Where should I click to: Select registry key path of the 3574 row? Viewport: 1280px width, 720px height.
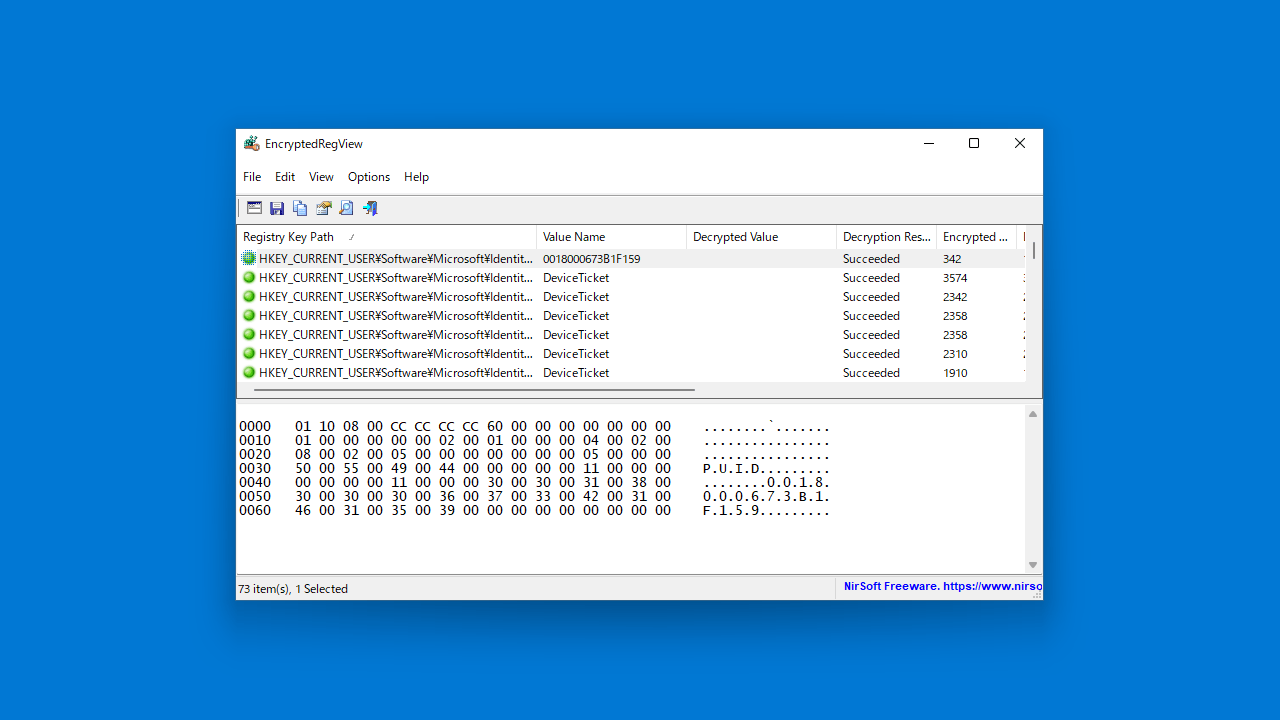(396, 277)
